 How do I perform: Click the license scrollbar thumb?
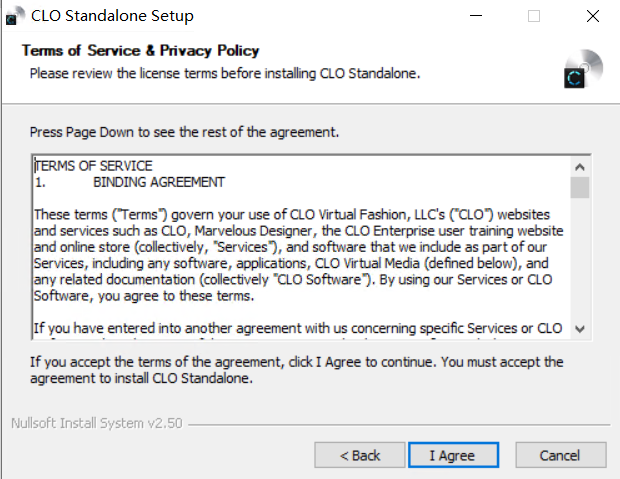580,188
